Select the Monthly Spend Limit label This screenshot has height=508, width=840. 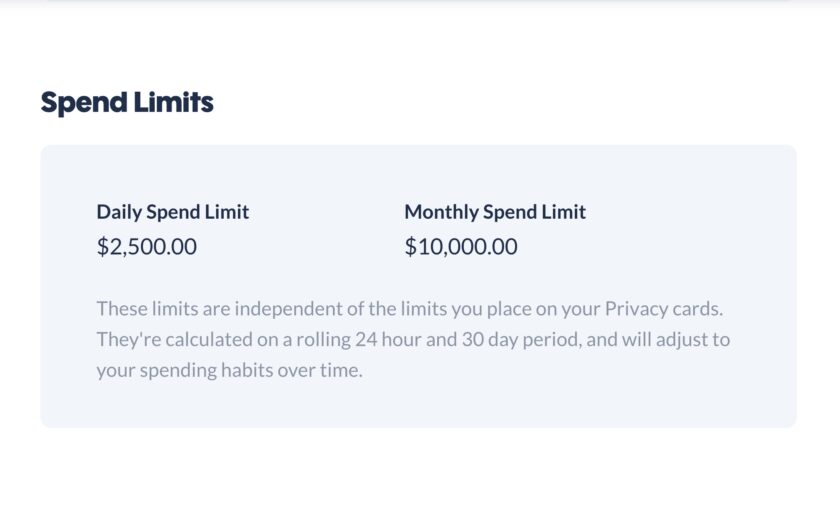[x=495, y=212]
